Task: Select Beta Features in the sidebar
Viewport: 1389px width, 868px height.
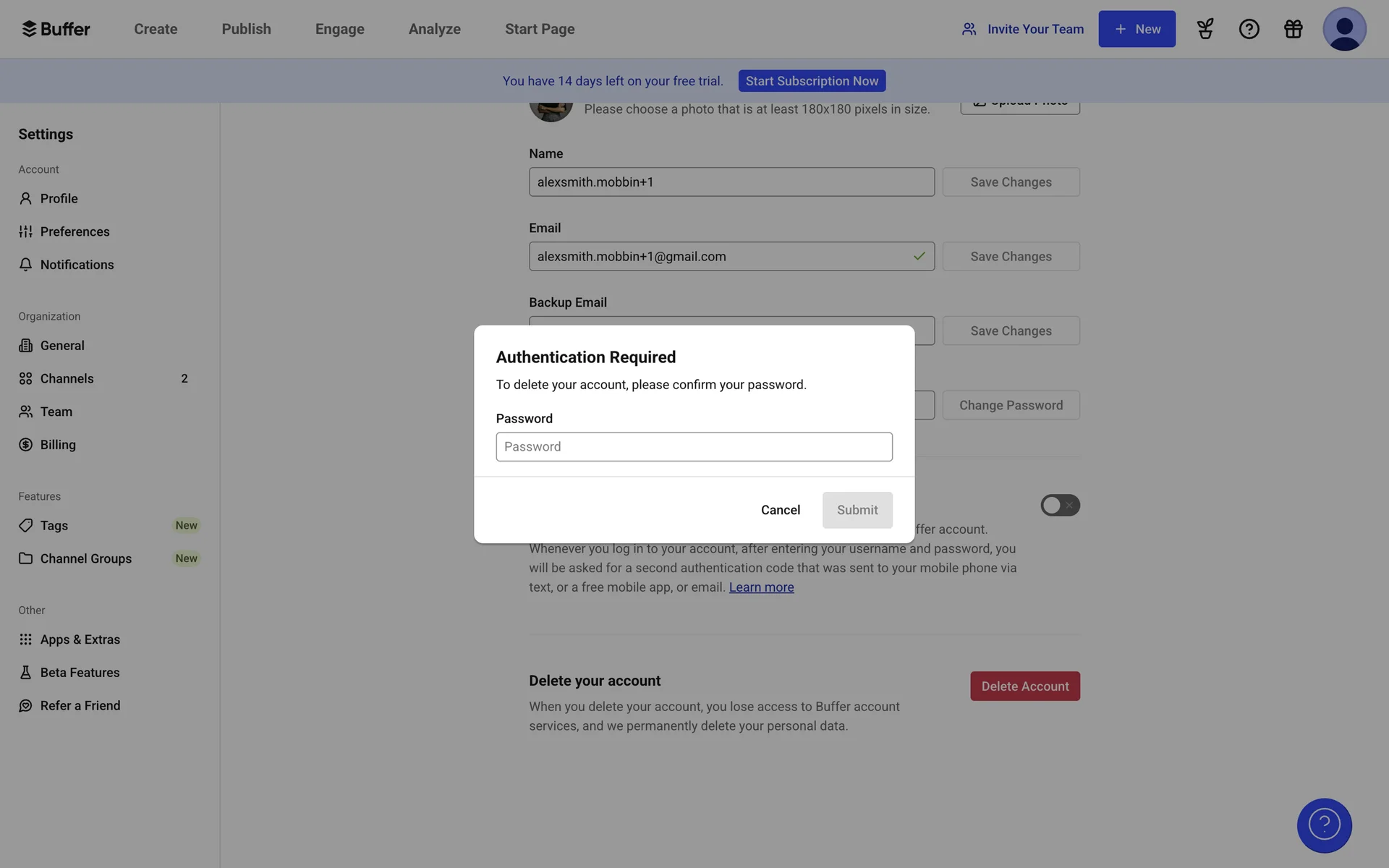Action: coord(80,673)
